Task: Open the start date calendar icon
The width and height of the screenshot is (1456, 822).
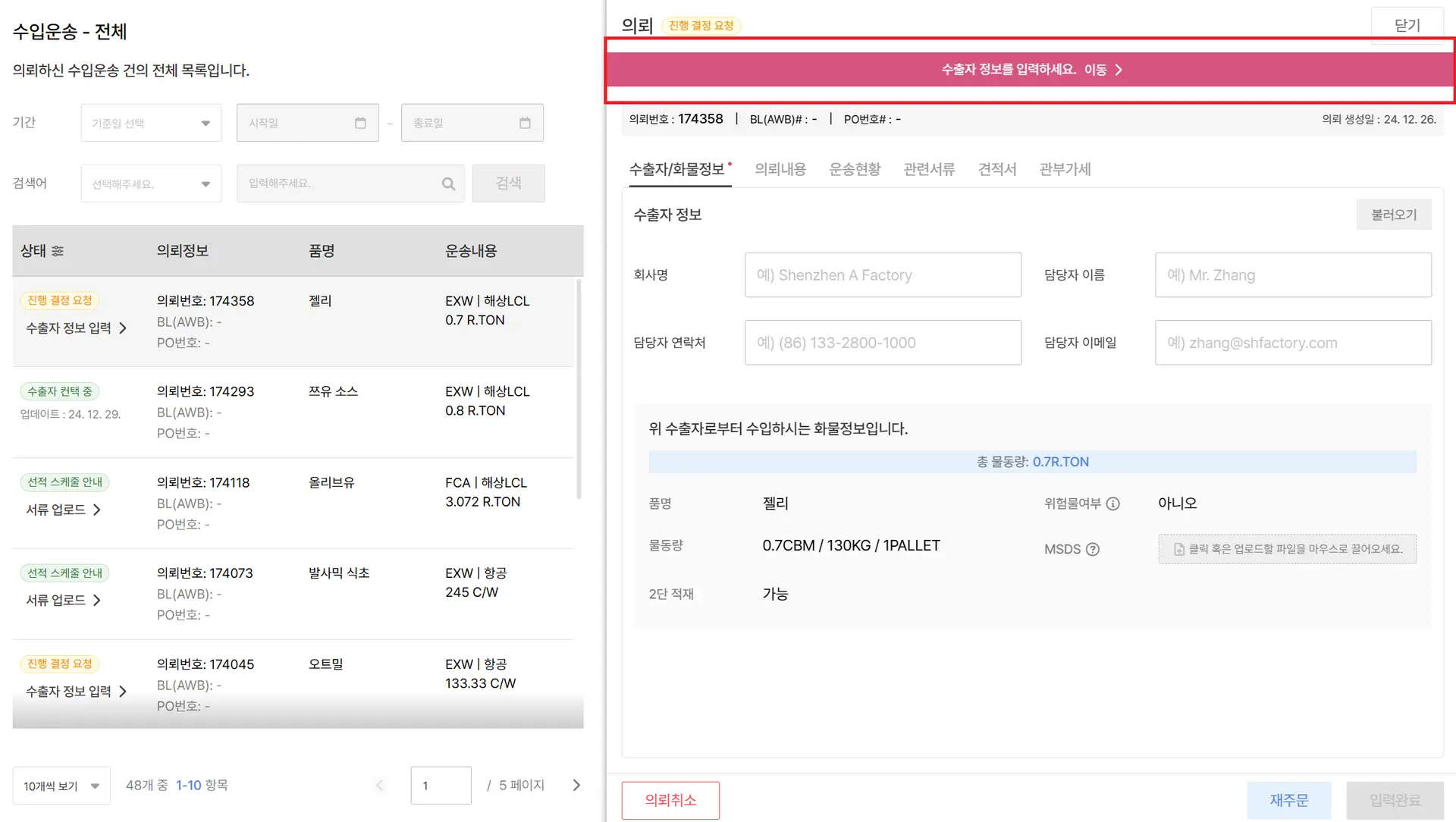Action: pos(360,123)
